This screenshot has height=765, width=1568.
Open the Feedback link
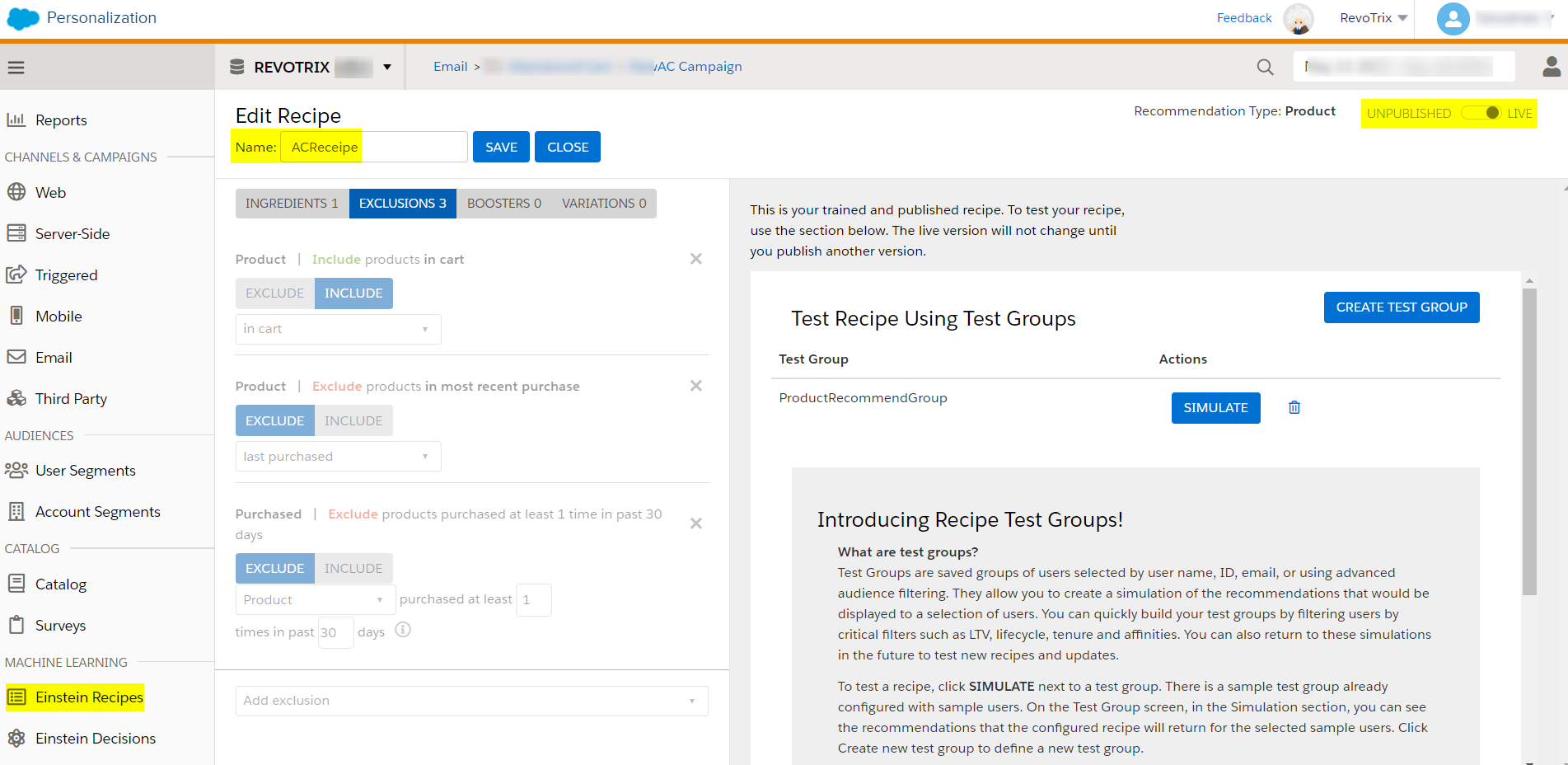pos(1244,18)
